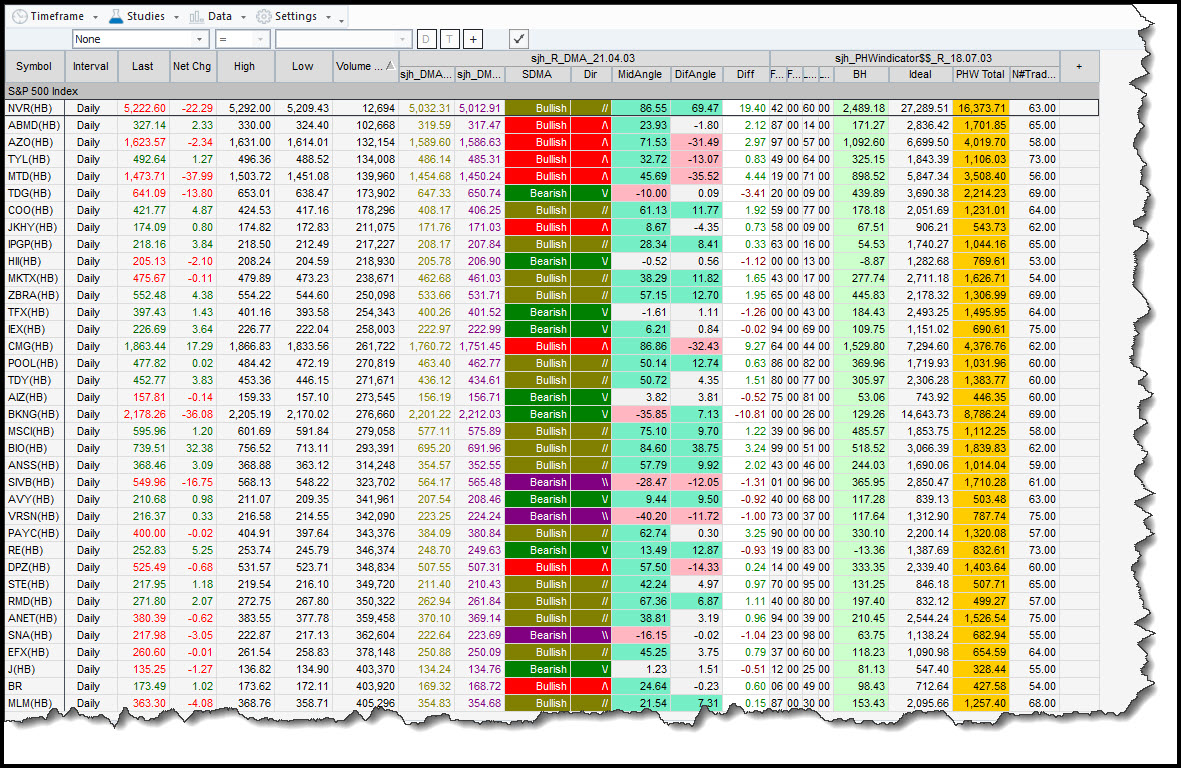Click the sjh_R_DMA_21.04.03 study group header

click(583, 58)
